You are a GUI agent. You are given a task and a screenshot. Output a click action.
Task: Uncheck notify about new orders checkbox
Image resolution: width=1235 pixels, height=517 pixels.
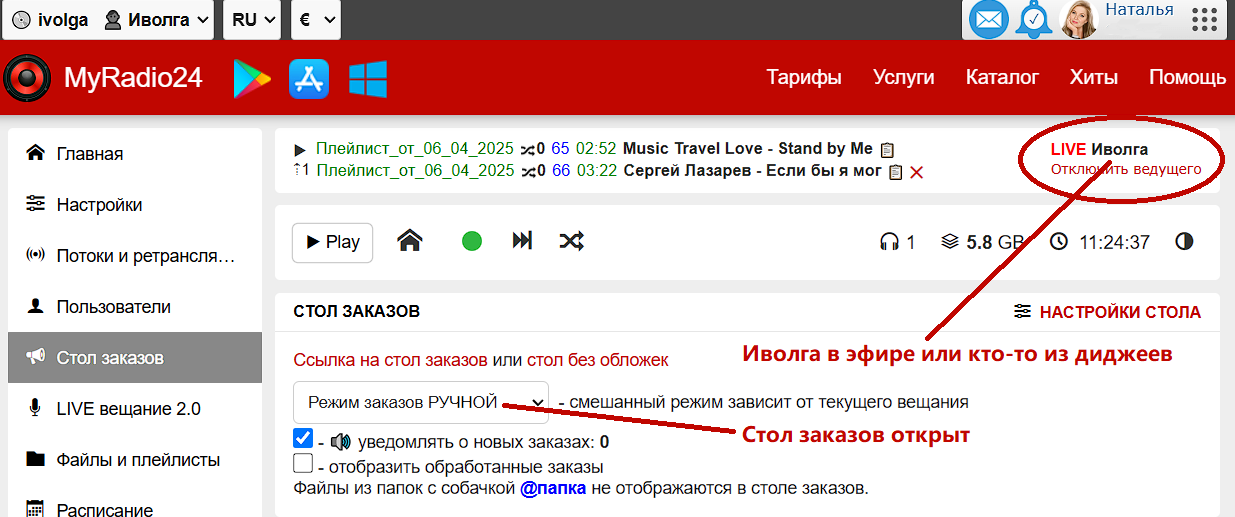coord(303,439)
